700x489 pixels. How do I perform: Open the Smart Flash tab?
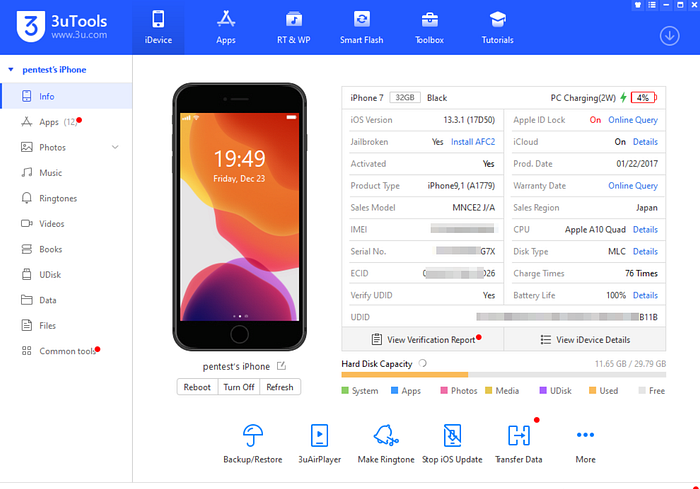(x=361, y=28)
